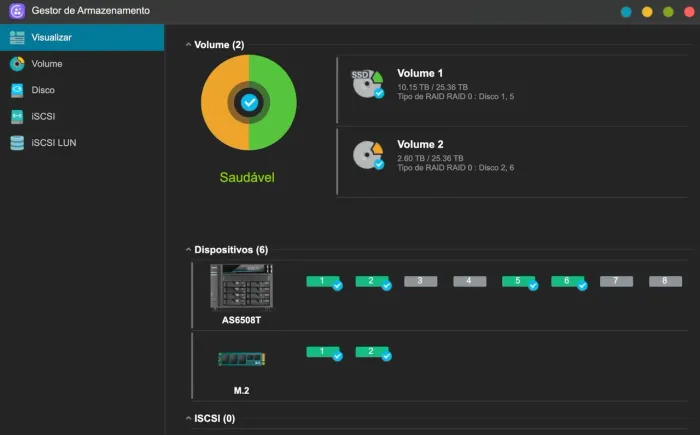Click the Volume 1 SSD disk icon
This screenshot has width=700, height=435.
tap(367, 84)
